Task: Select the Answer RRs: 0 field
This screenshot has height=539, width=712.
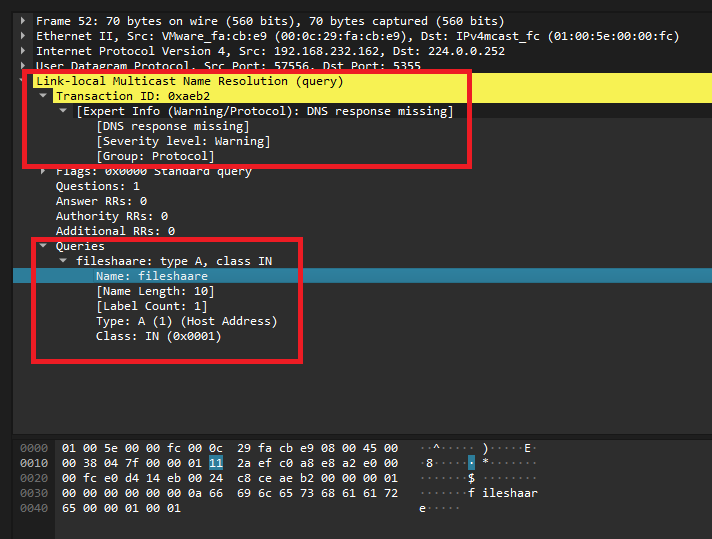Action: click(101, 201)
